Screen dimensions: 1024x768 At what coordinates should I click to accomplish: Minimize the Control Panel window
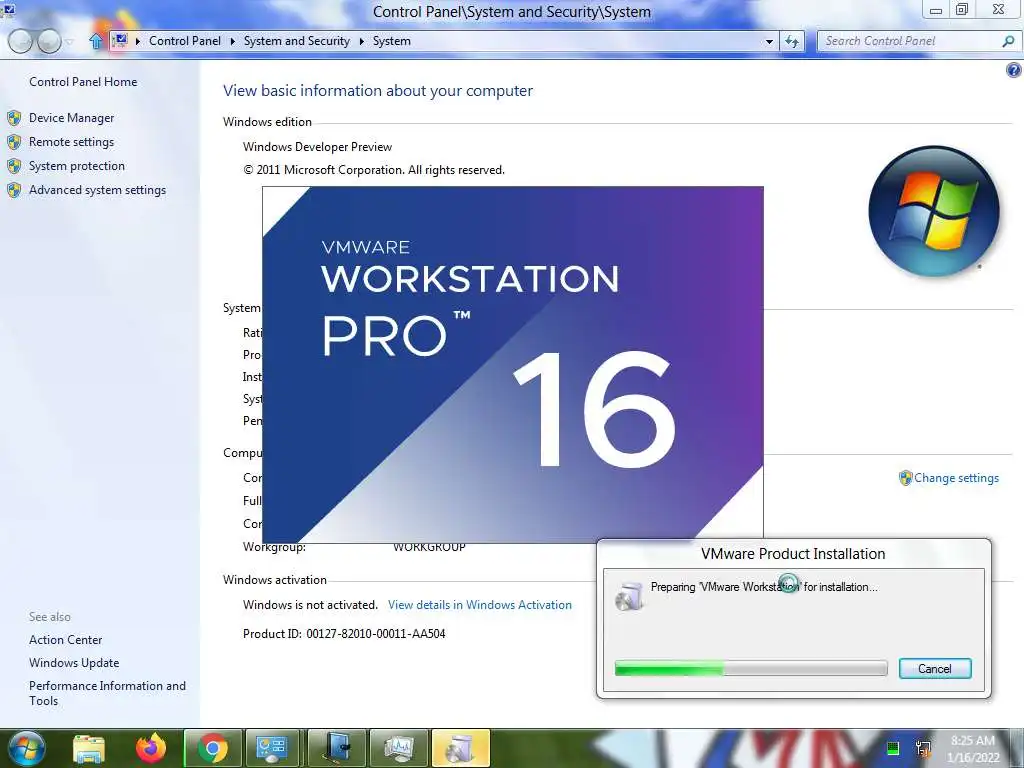tap(936, 10)
